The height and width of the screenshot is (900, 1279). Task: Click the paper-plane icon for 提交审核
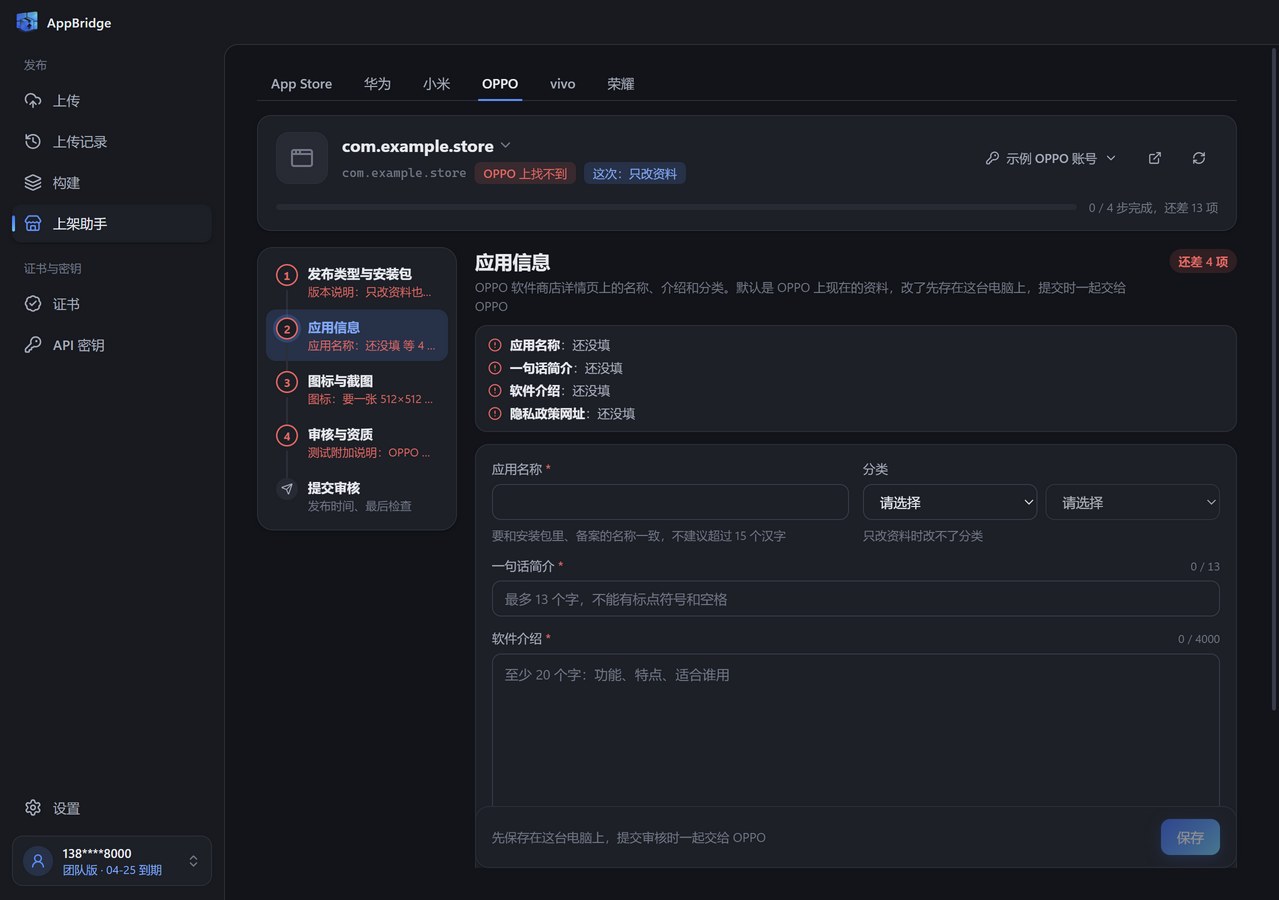(x=287, y=489)
